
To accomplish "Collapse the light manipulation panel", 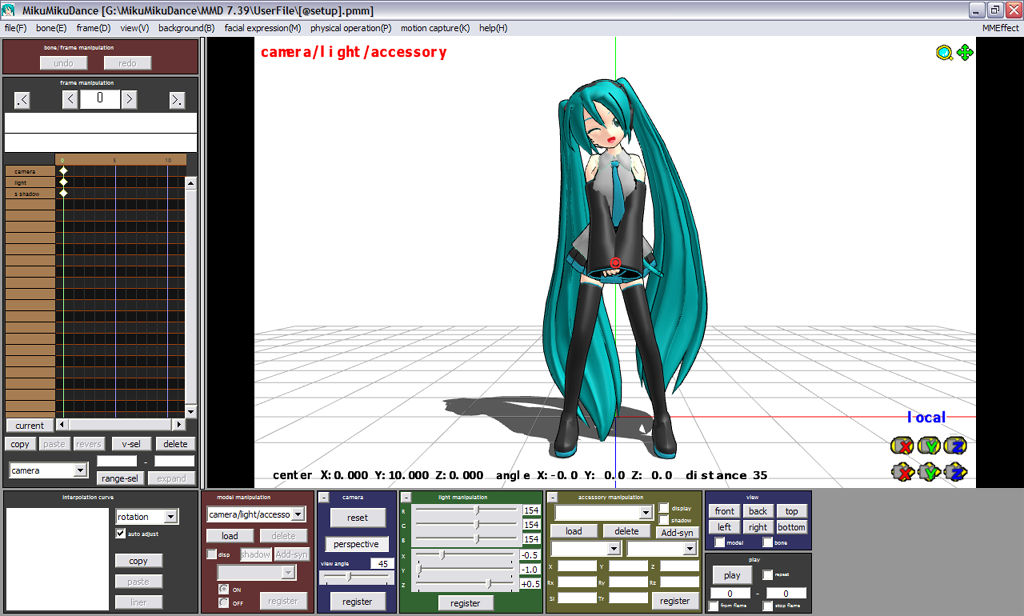I will point(406,498).
